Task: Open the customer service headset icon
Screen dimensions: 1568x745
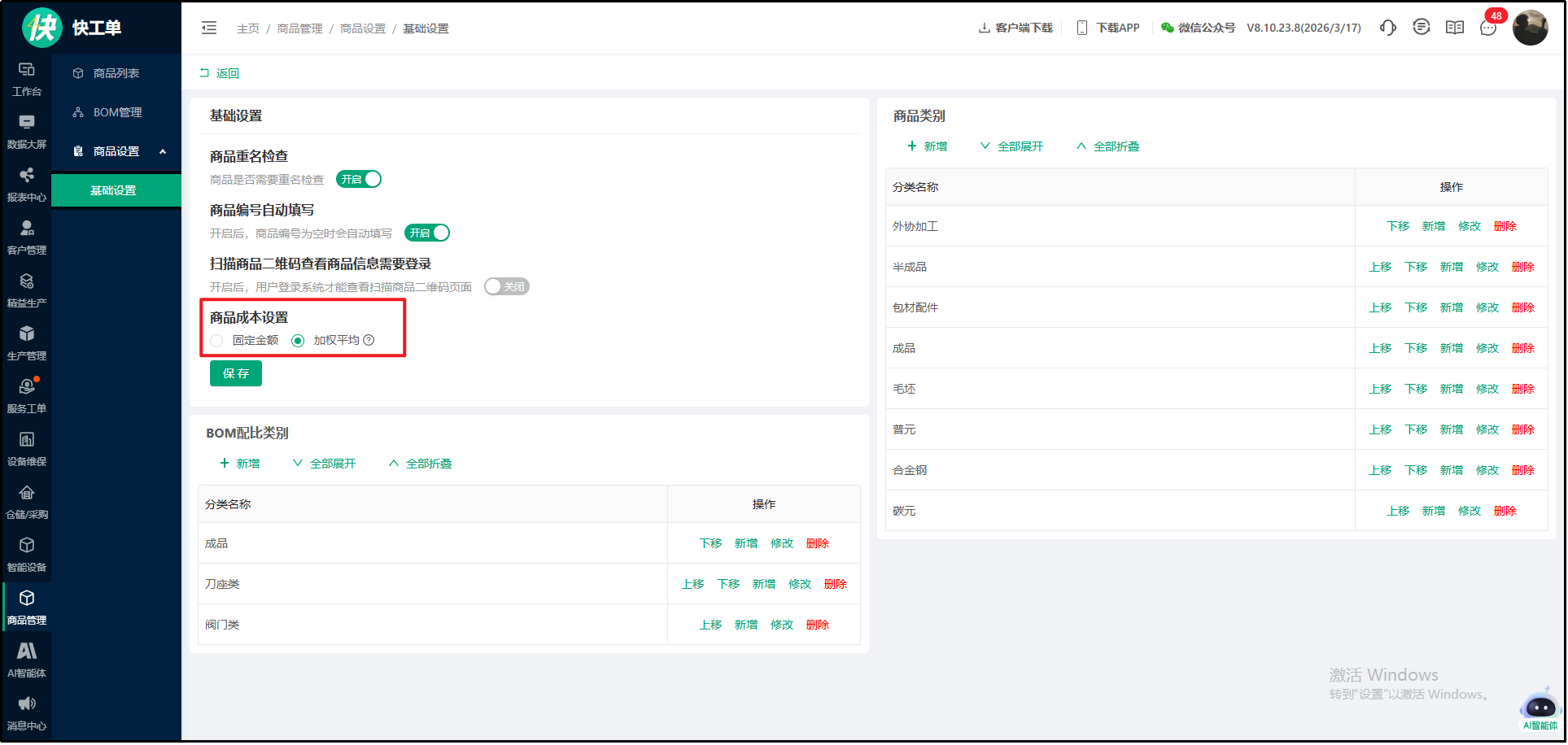Action: coord(1387,28)
